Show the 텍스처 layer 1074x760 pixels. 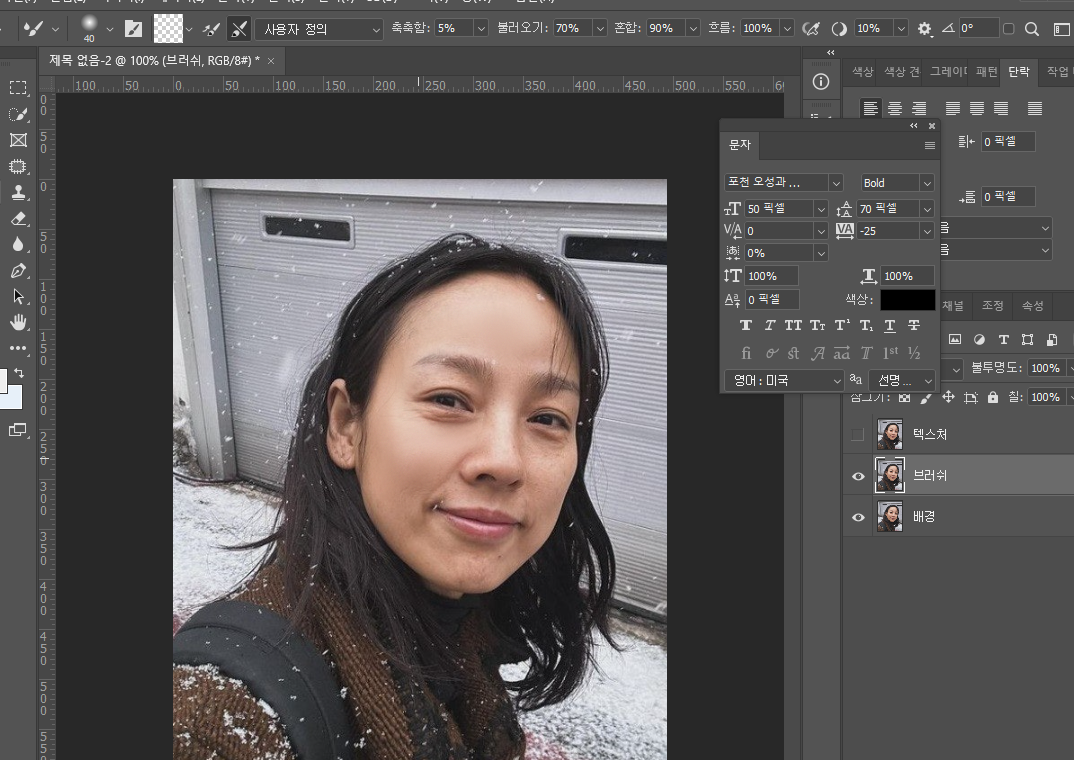858,433
